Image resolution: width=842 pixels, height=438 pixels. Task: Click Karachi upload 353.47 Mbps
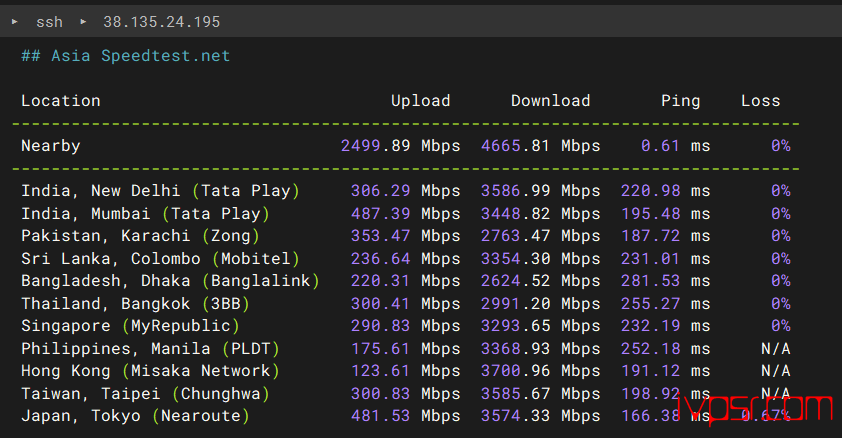click(x=405, y=236)
